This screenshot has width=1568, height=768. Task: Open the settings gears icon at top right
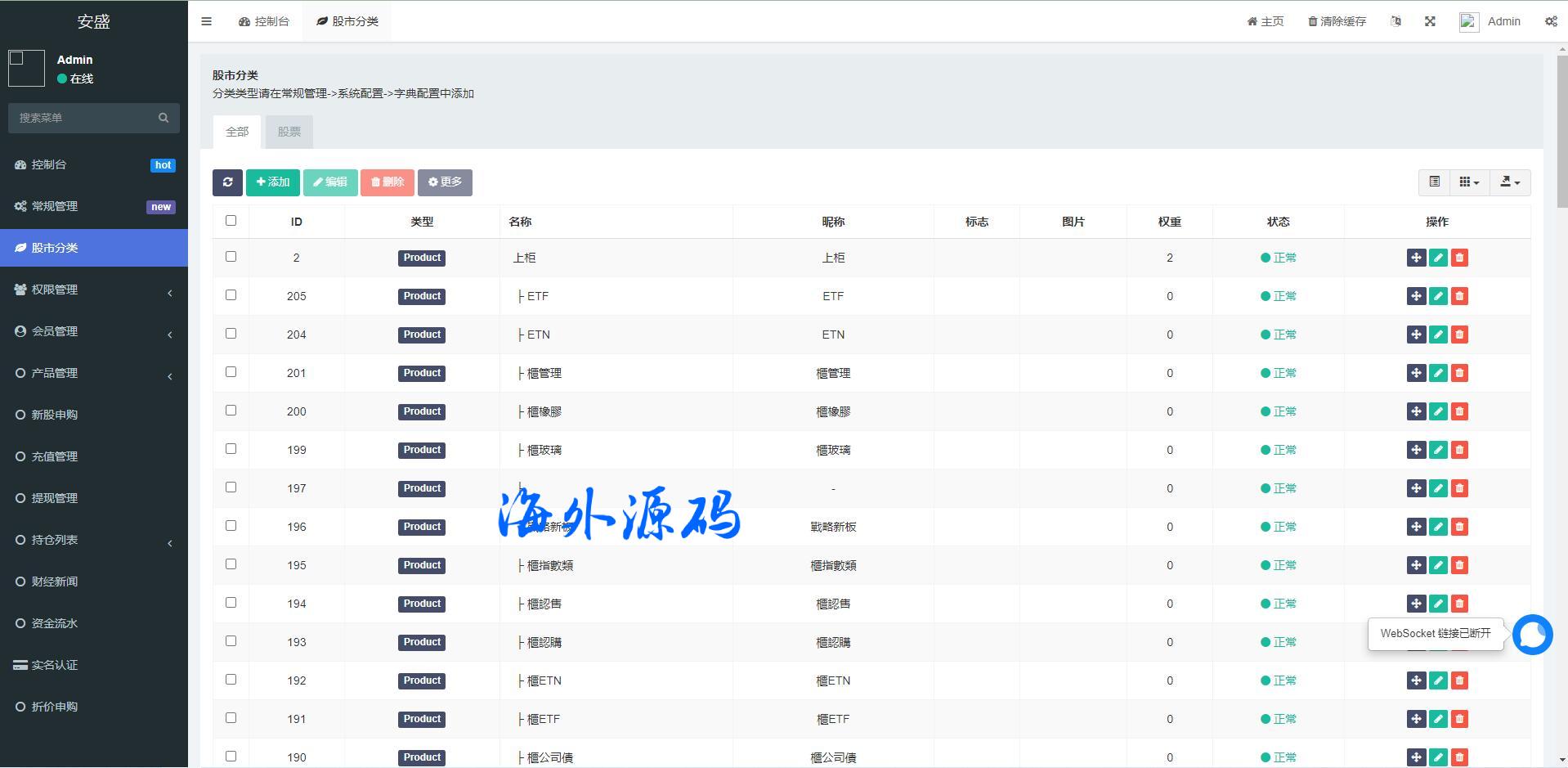click(1551, 22)
